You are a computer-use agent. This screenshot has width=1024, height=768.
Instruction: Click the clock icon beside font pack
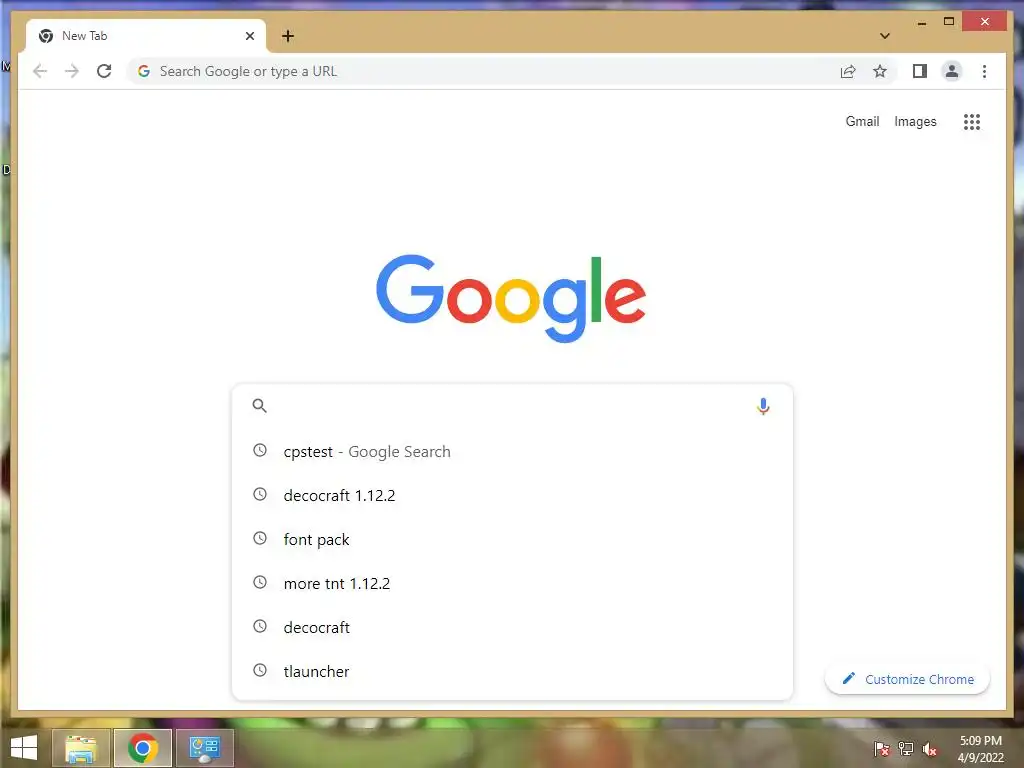260,538
